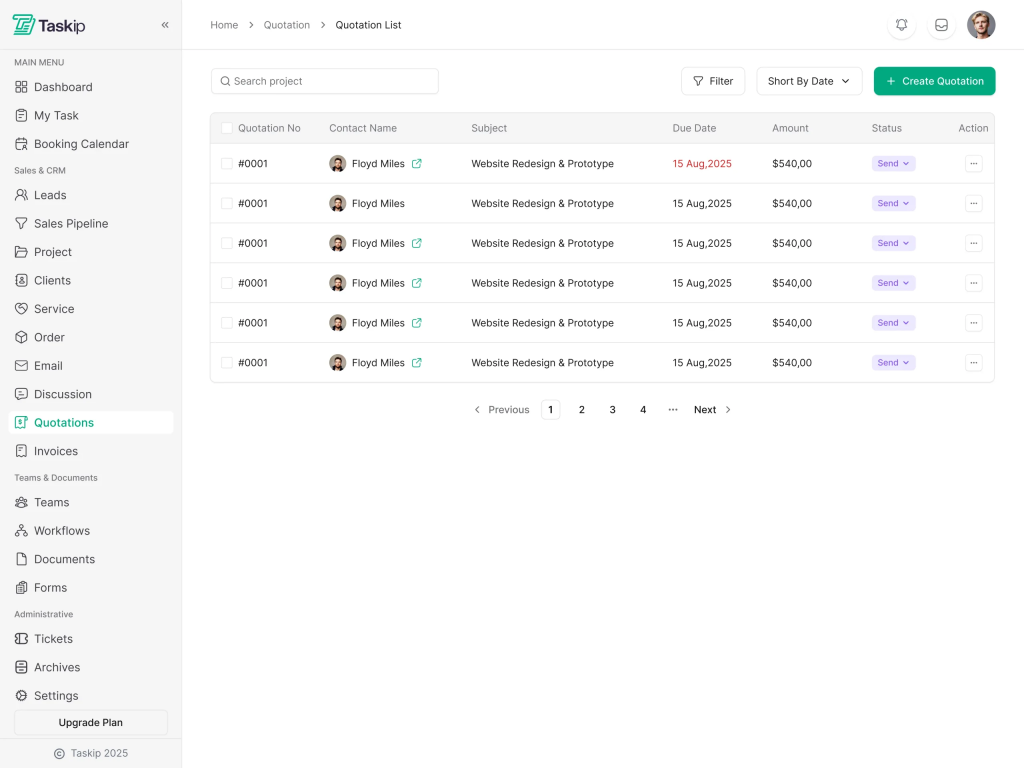Open the Sales Pipeline section

70,223
